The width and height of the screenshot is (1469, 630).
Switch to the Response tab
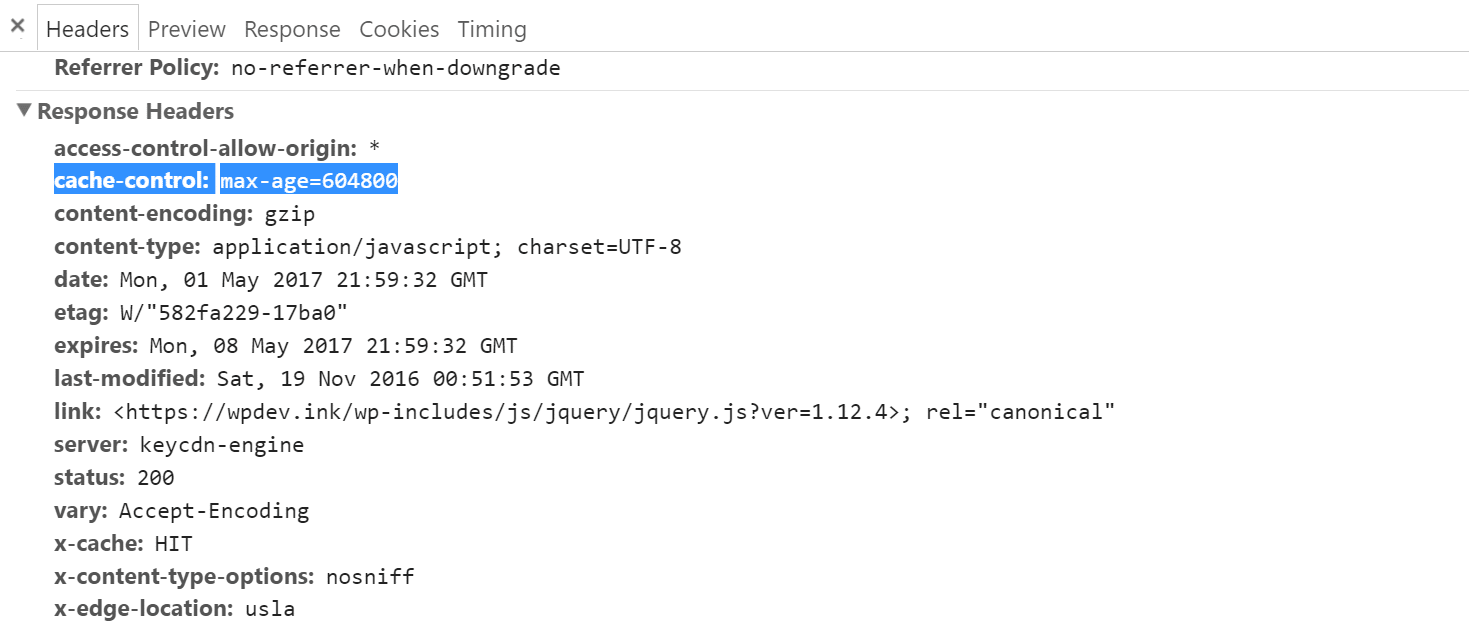pos(292,29)
